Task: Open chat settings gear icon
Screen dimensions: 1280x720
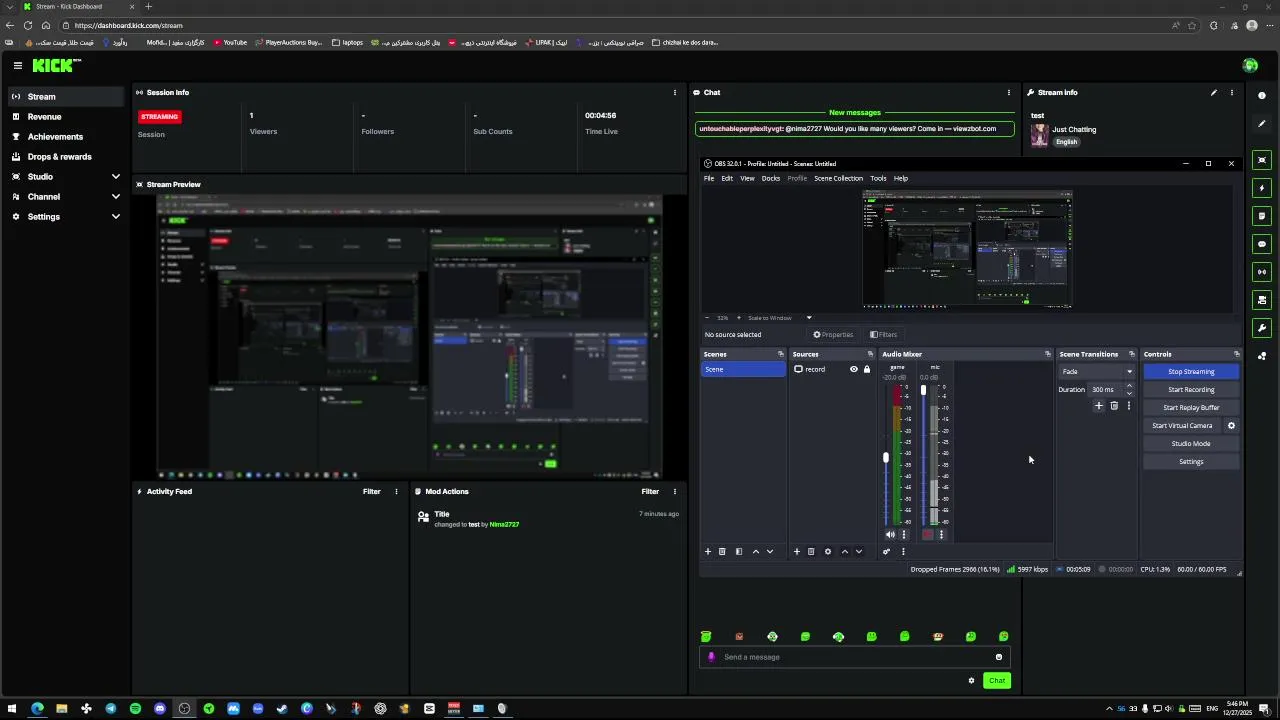Action: pyautogui.click(x=971, y=681)
